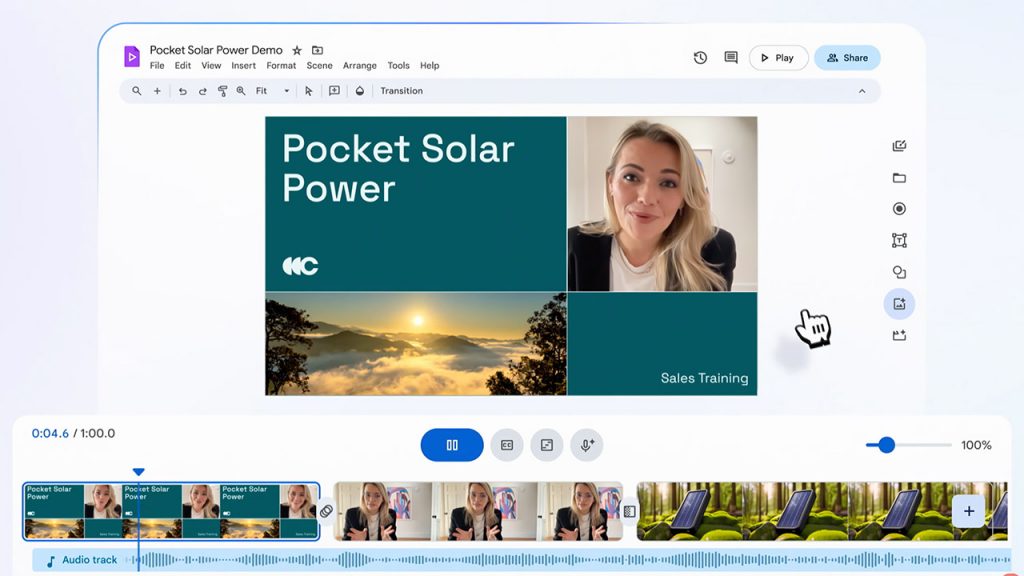
Task: Click the paint format roller icon
Action: pos(223,91)
